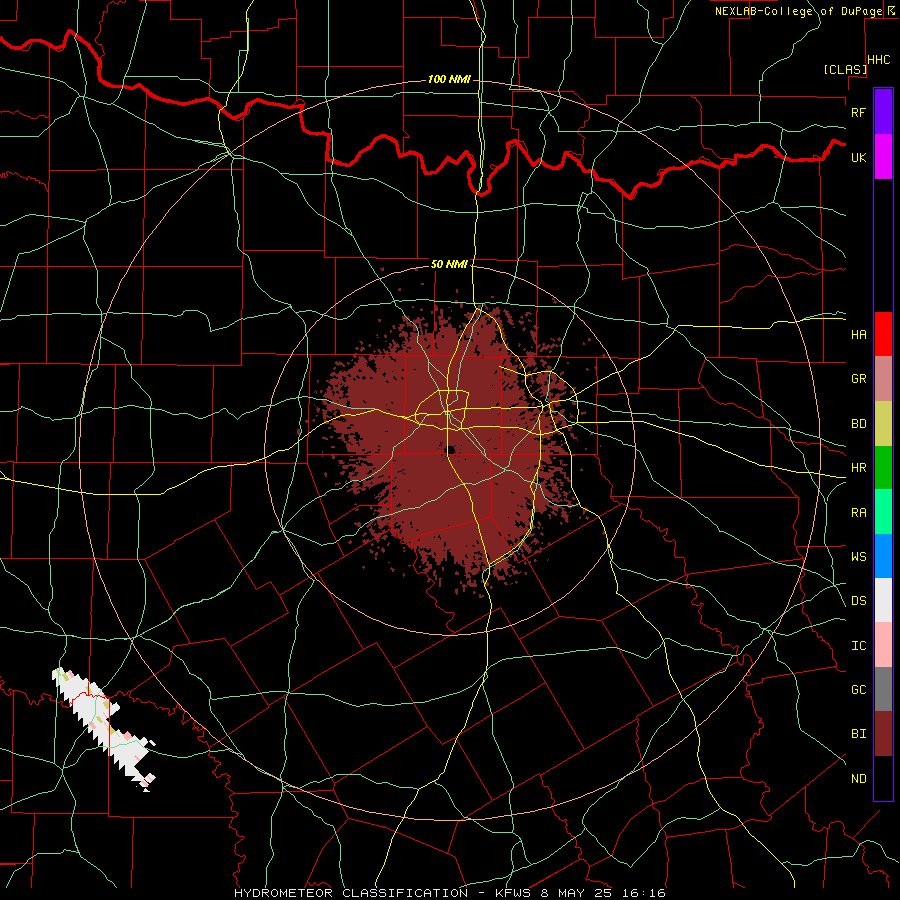Click the GC legend label

pos(858,690)
